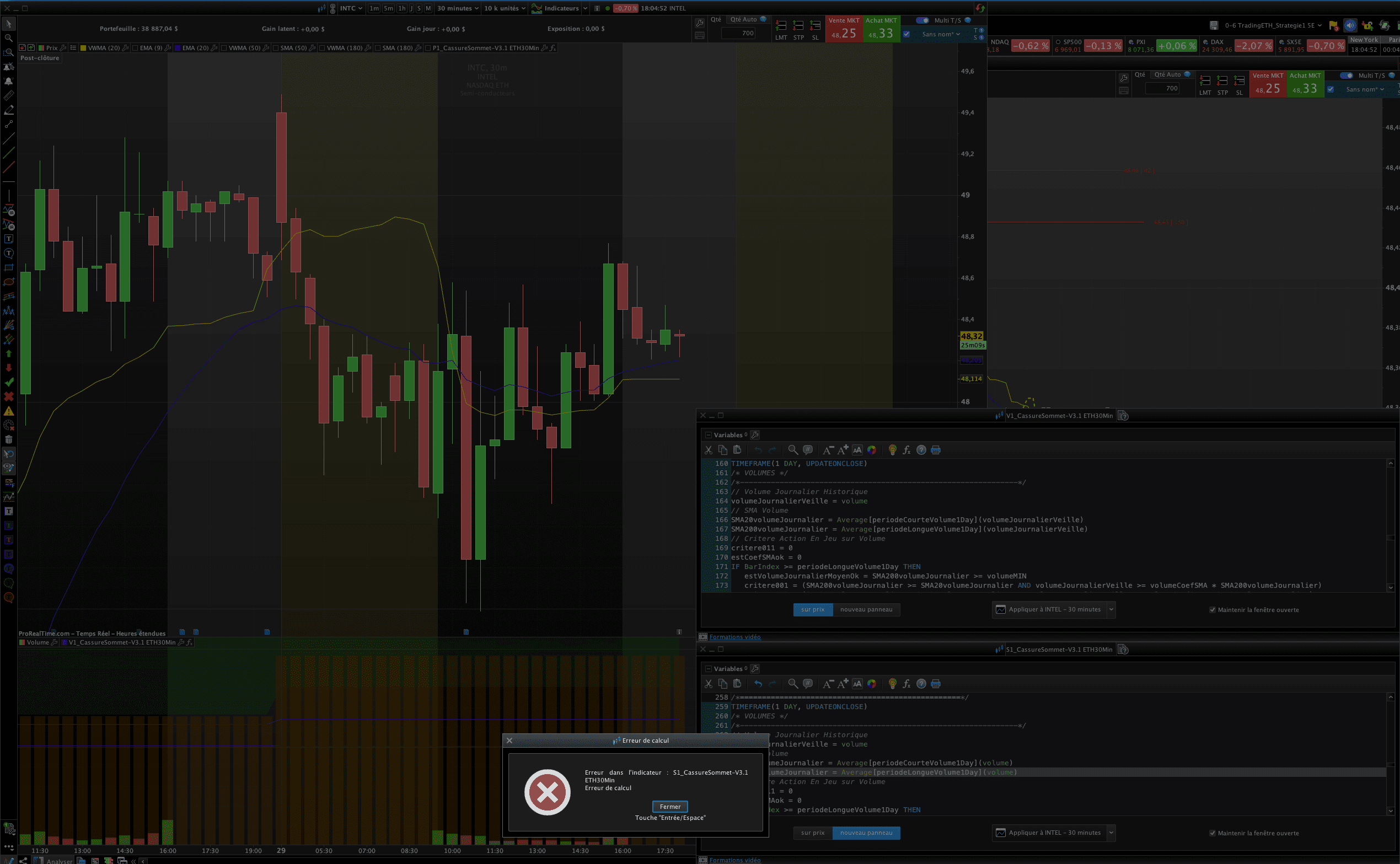Screen dimensions: 1400x864
Task: Open the INTC symbol dropdown
Action: click(x=351, y=8)
